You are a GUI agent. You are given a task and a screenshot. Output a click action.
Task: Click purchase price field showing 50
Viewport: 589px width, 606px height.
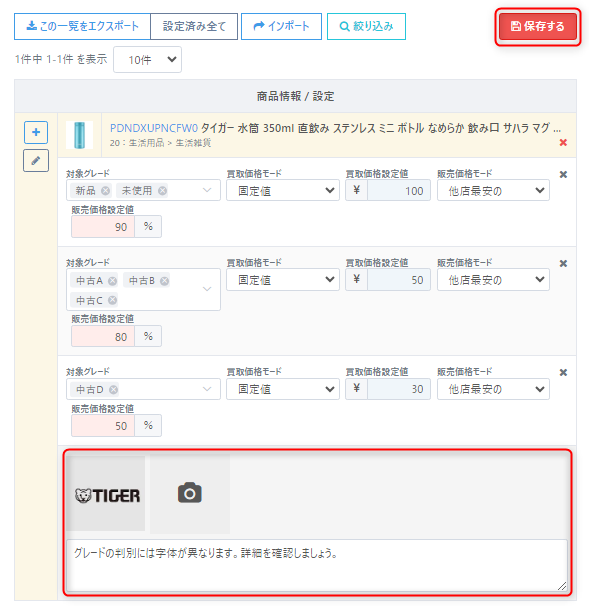(399, 279)
